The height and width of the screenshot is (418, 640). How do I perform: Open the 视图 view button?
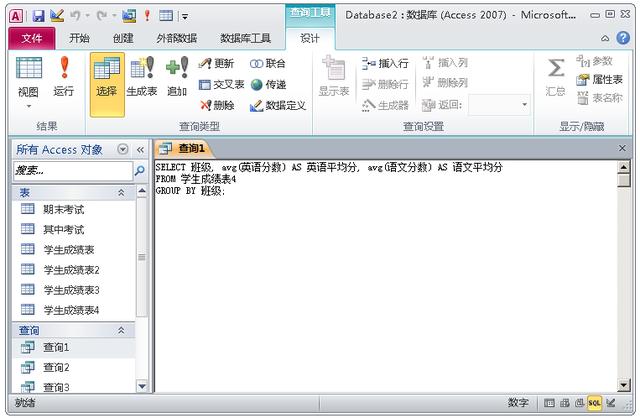click(x=29, y=77)
